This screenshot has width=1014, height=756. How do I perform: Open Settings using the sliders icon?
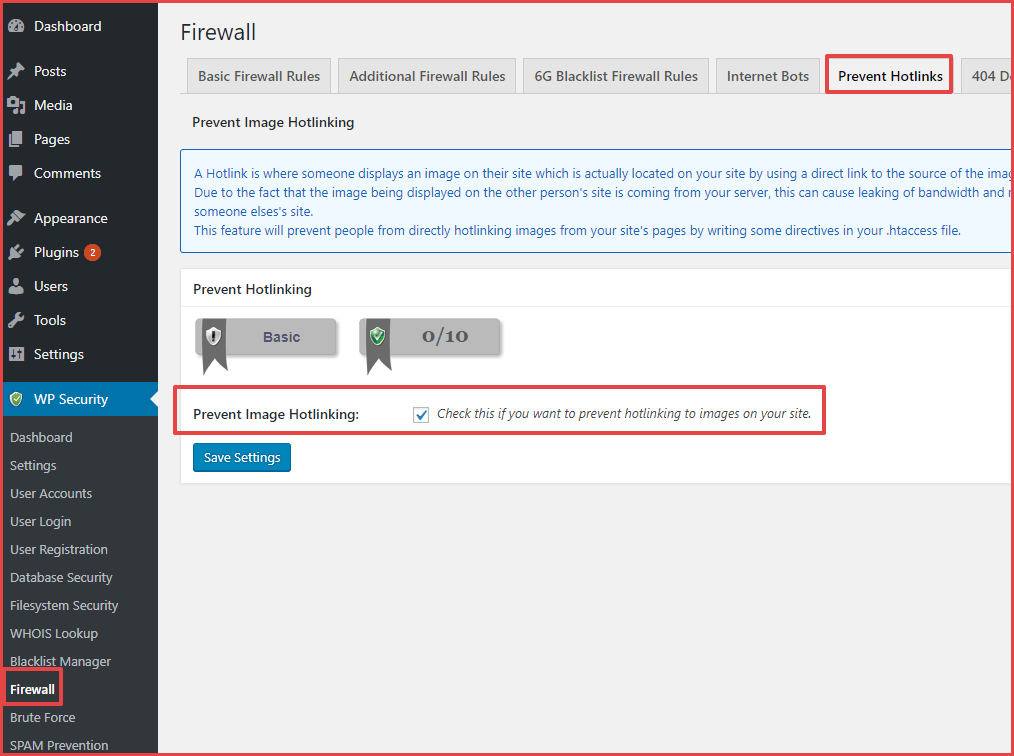tap(15, 353)
